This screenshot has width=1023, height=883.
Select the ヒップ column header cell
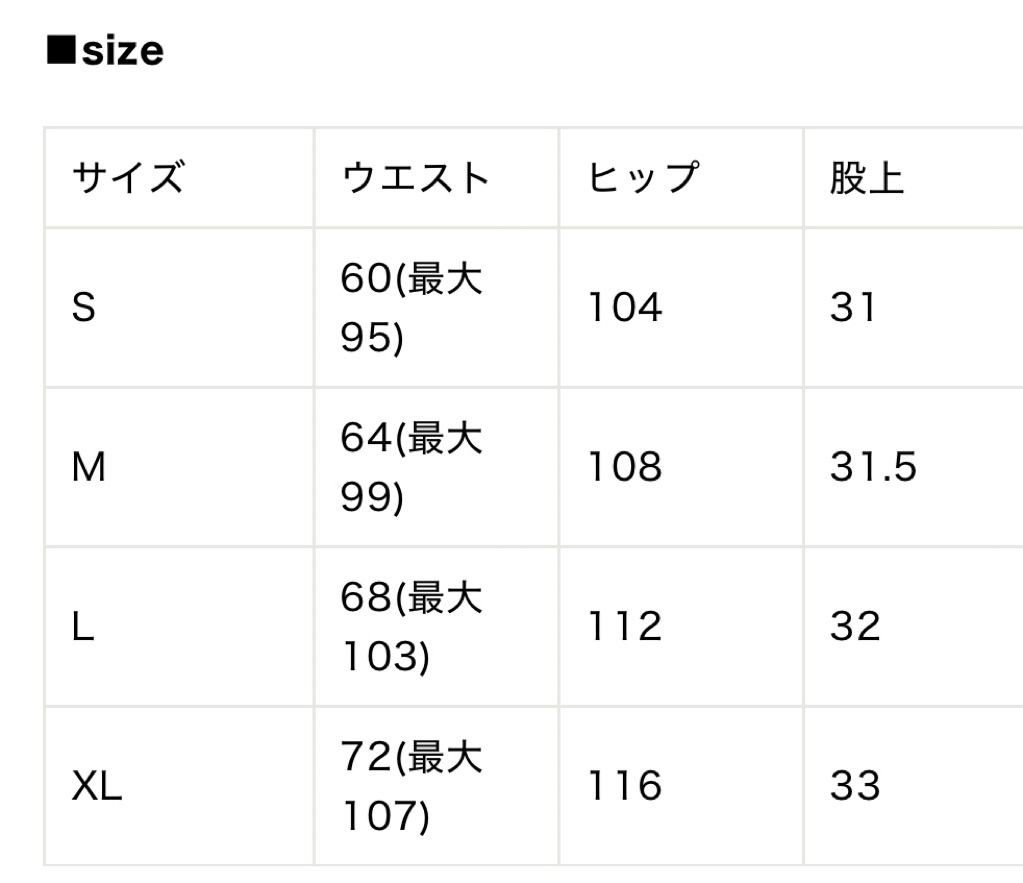click(641, 178)
